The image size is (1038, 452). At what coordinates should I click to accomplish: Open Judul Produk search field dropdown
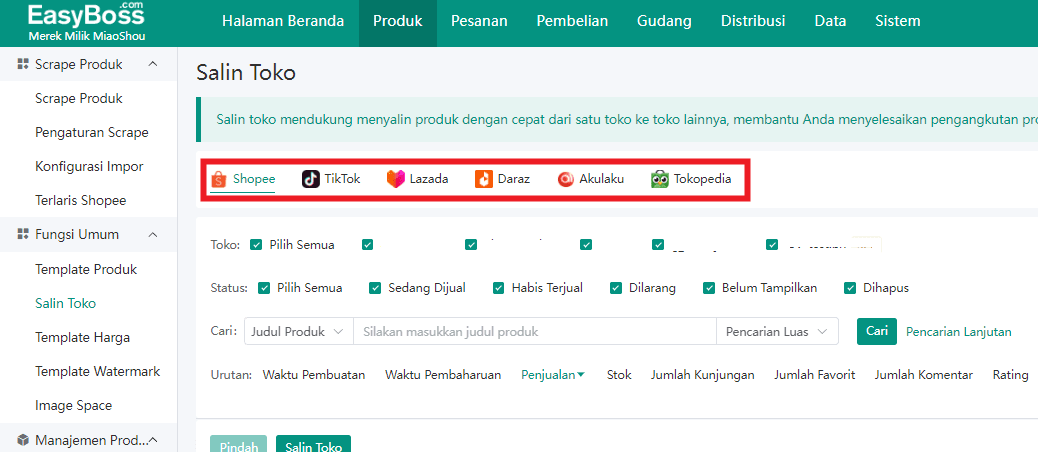(x=299, y=332)
